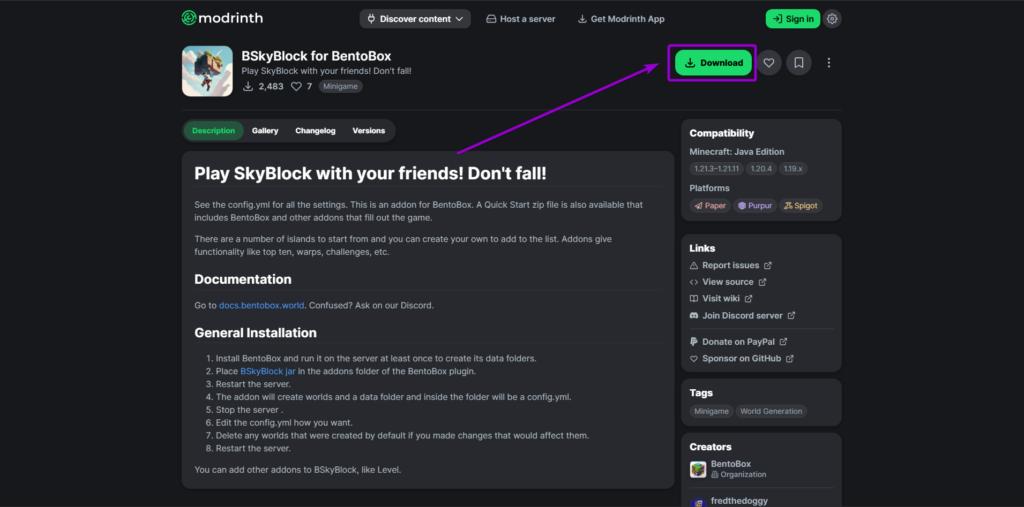Click the World Generation tag
1024x507 pixels.
tap(771, 411)
